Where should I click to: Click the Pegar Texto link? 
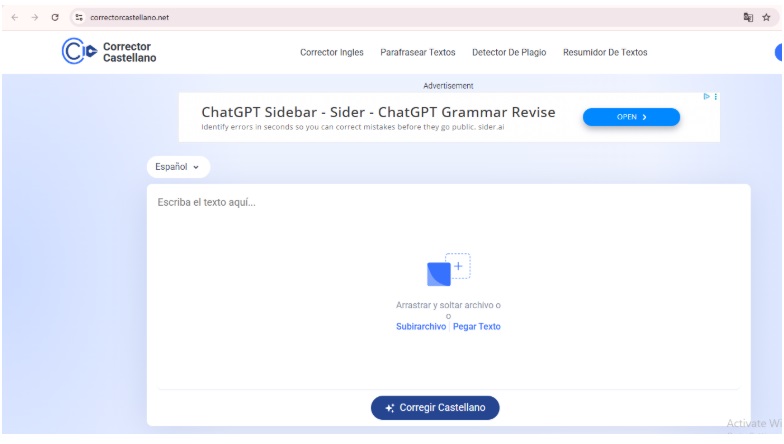point(477,326)
